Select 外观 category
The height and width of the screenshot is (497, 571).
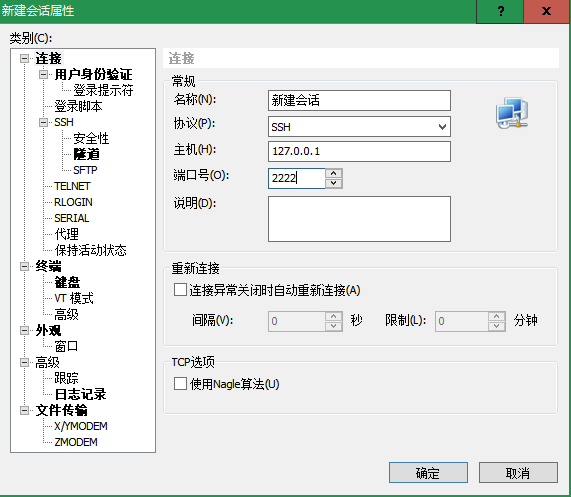(48, 330)
